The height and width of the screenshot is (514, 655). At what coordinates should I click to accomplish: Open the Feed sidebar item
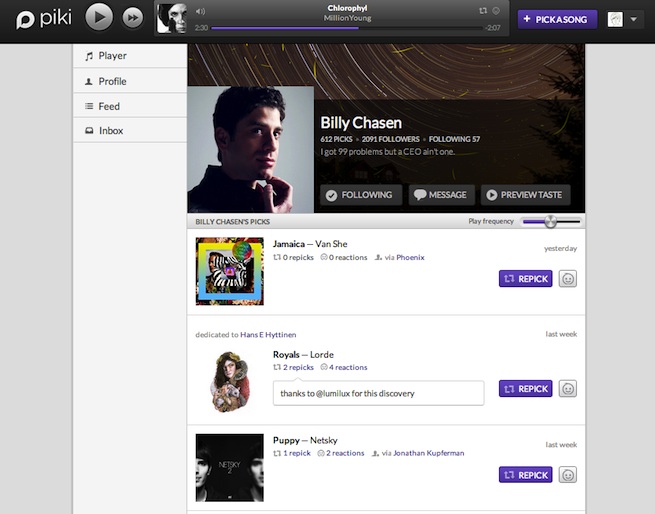[x=130, y=106]
